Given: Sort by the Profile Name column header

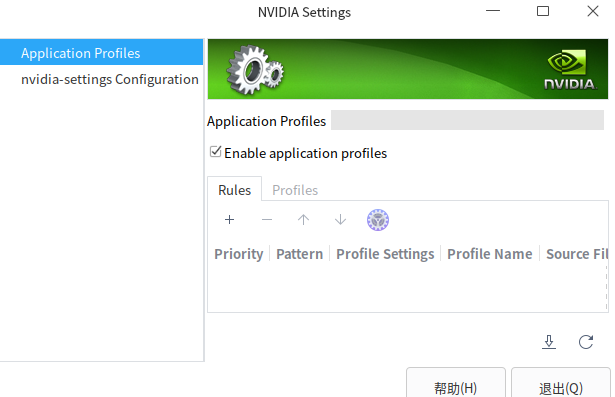Looking at the screenshot, I should (x=490, y=254).
